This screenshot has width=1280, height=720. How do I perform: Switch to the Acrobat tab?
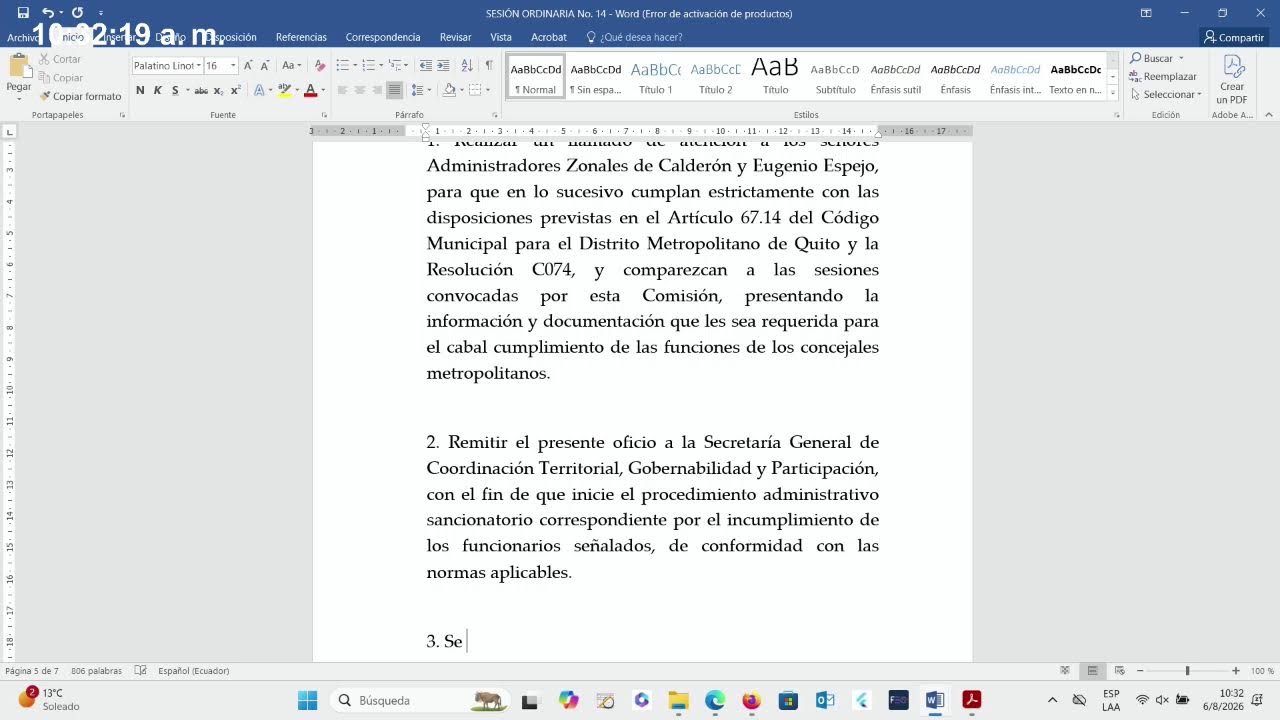[549, 37]
